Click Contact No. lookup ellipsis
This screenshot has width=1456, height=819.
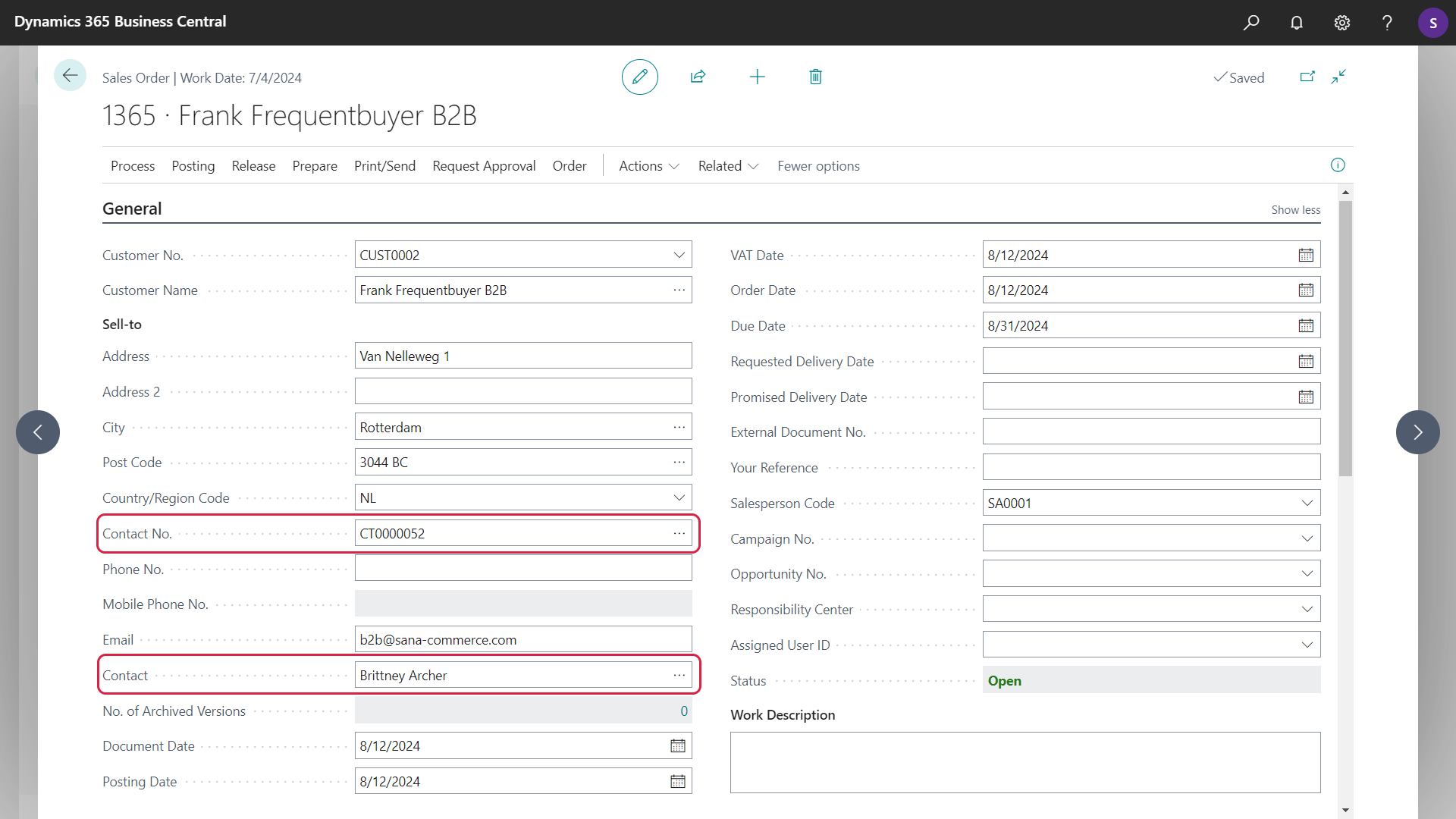(679, 534)
